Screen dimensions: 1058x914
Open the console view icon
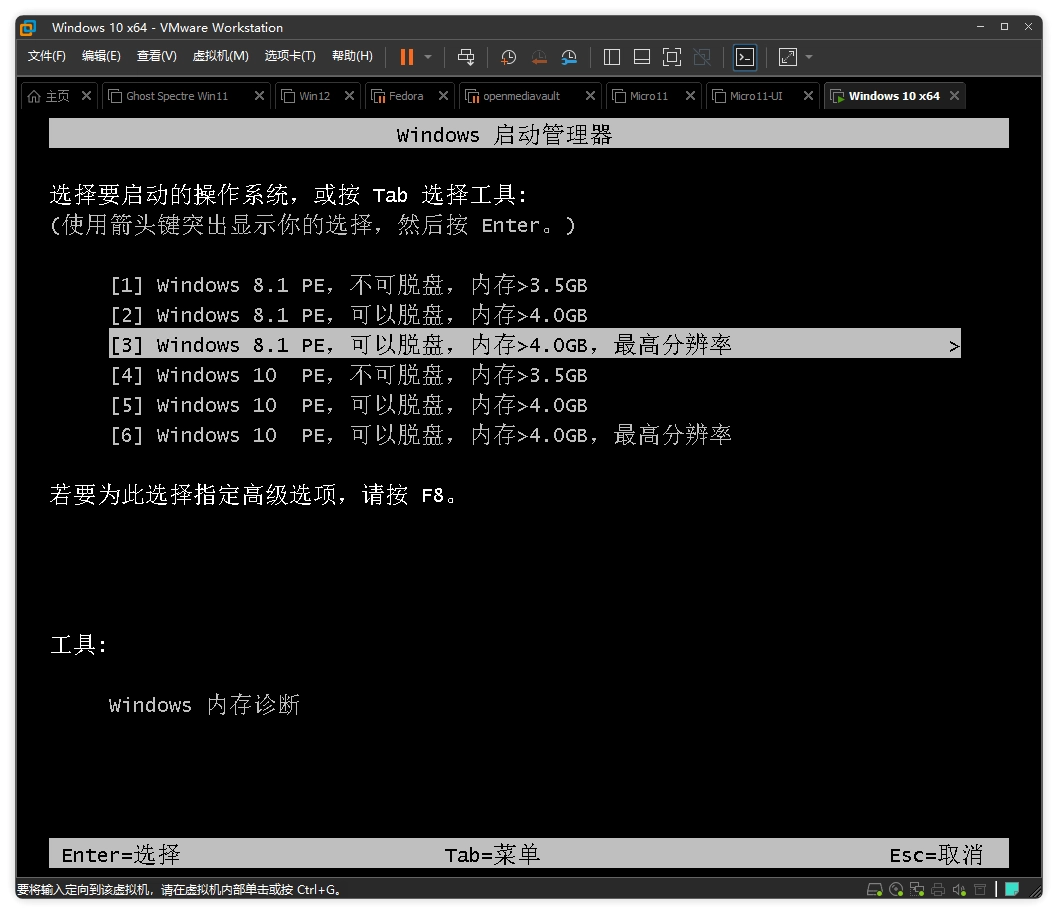pos(744,57)
